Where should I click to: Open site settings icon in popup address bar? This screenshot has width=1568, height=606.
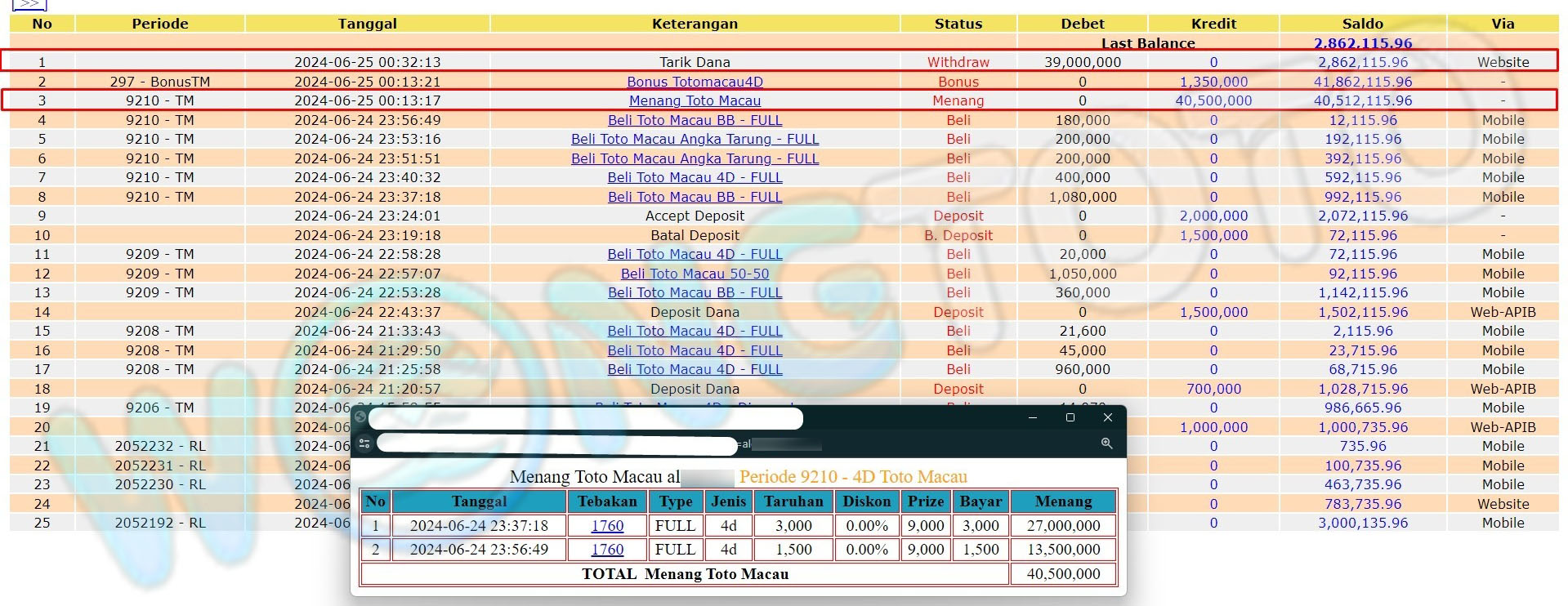click(x=364, y=443)
